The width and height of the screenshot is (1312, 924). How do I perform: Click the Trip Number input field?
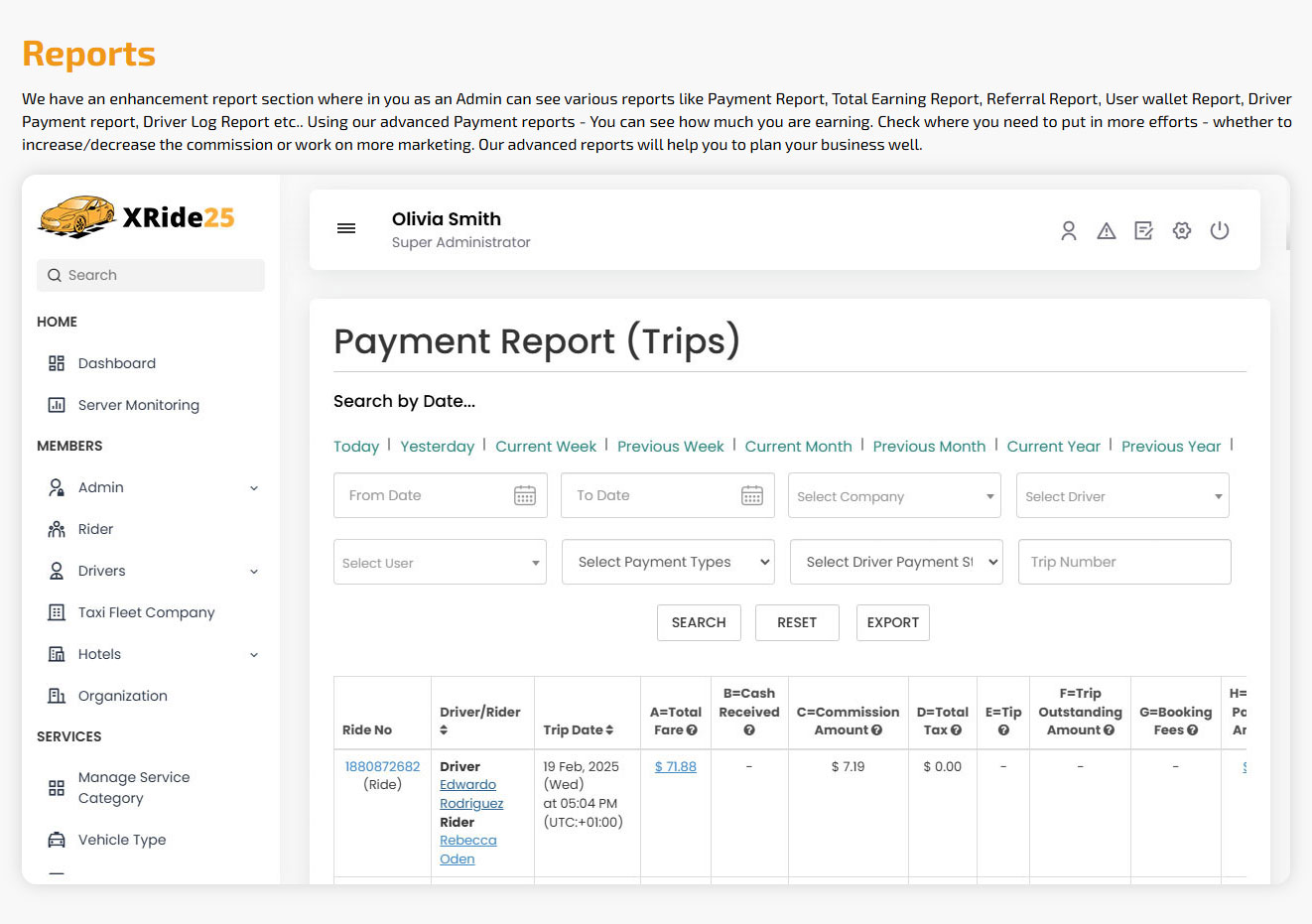tap(1124, 562)
